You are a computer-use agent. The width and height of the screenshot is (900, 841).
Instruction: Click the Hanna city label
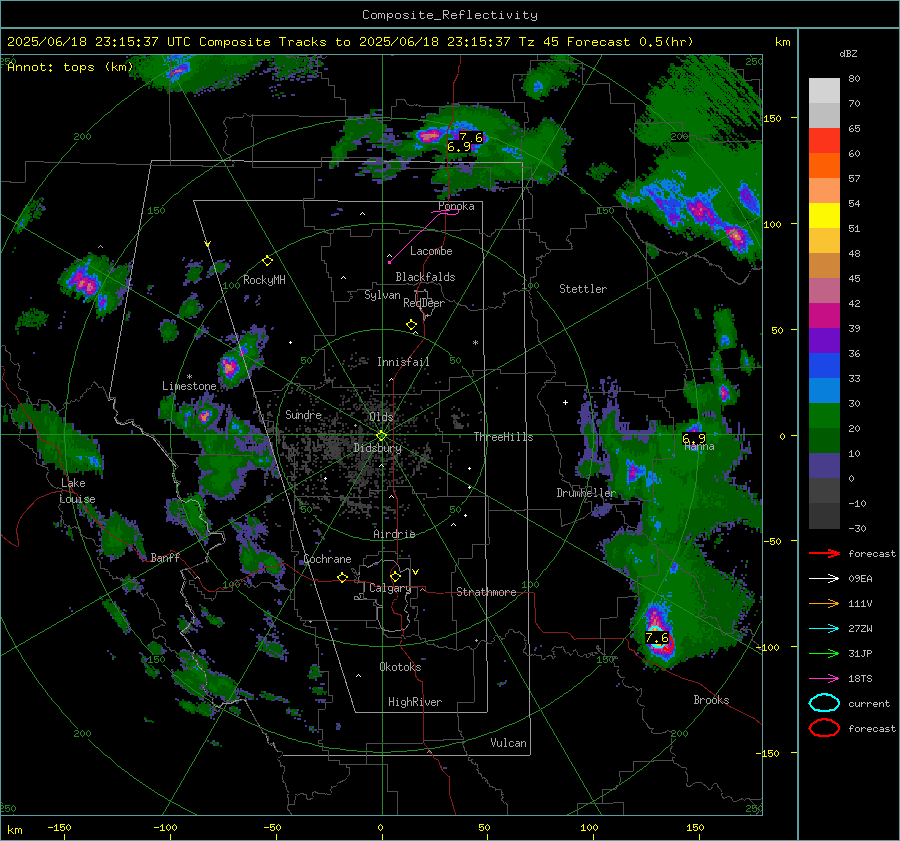point(699,447)
